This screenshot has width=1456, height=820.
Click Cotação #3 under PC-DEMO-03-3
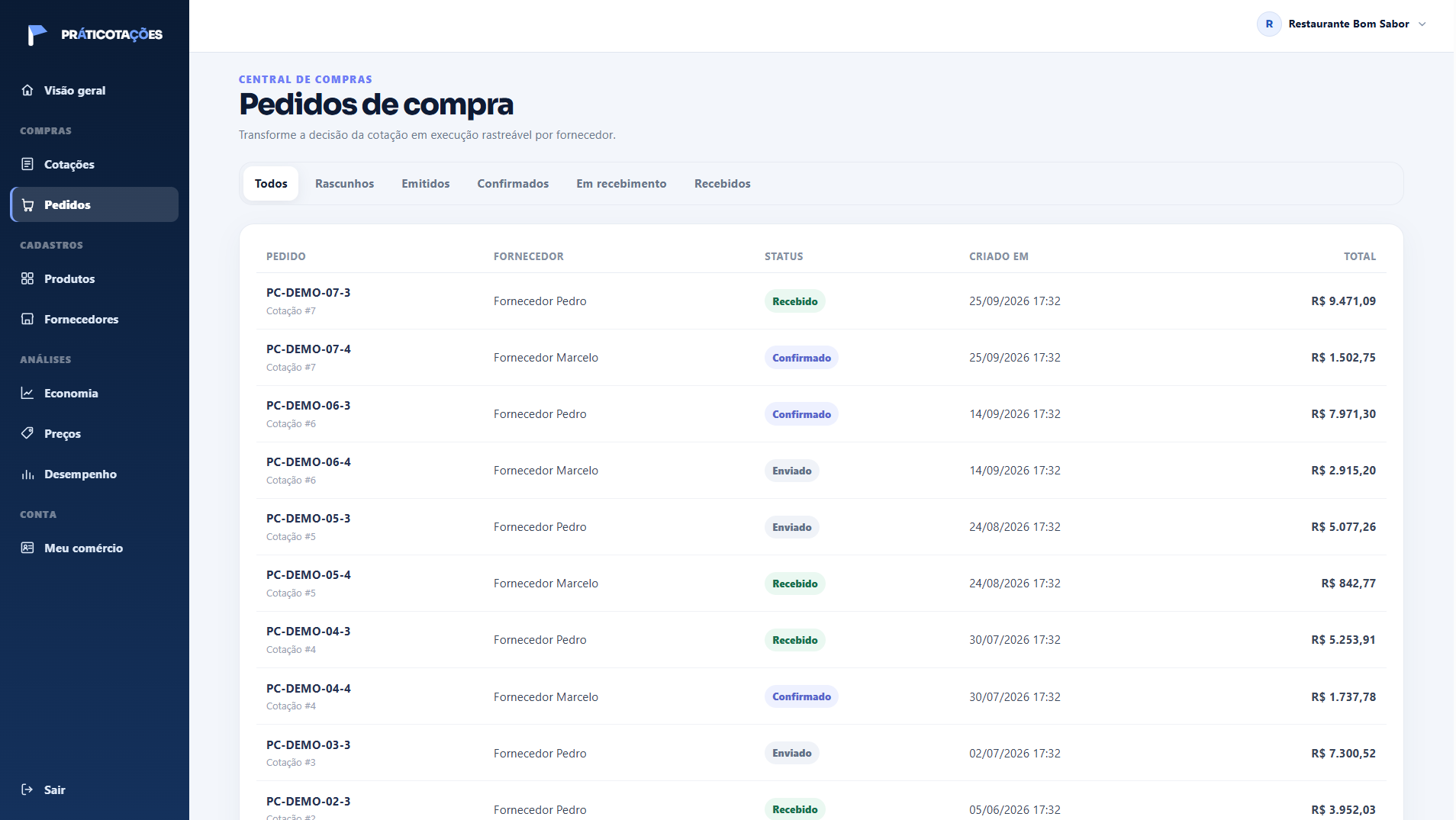(291, 763)
